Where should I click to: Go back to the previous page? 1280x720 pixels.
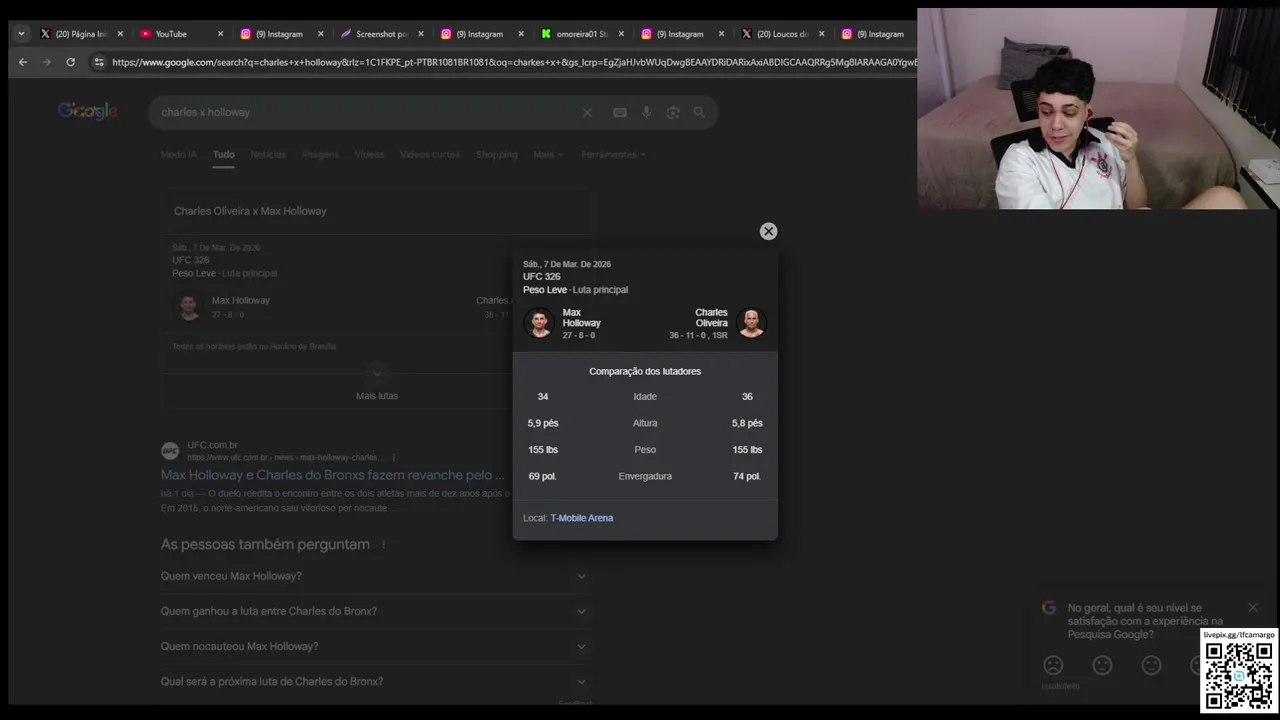tap(23, 62)
